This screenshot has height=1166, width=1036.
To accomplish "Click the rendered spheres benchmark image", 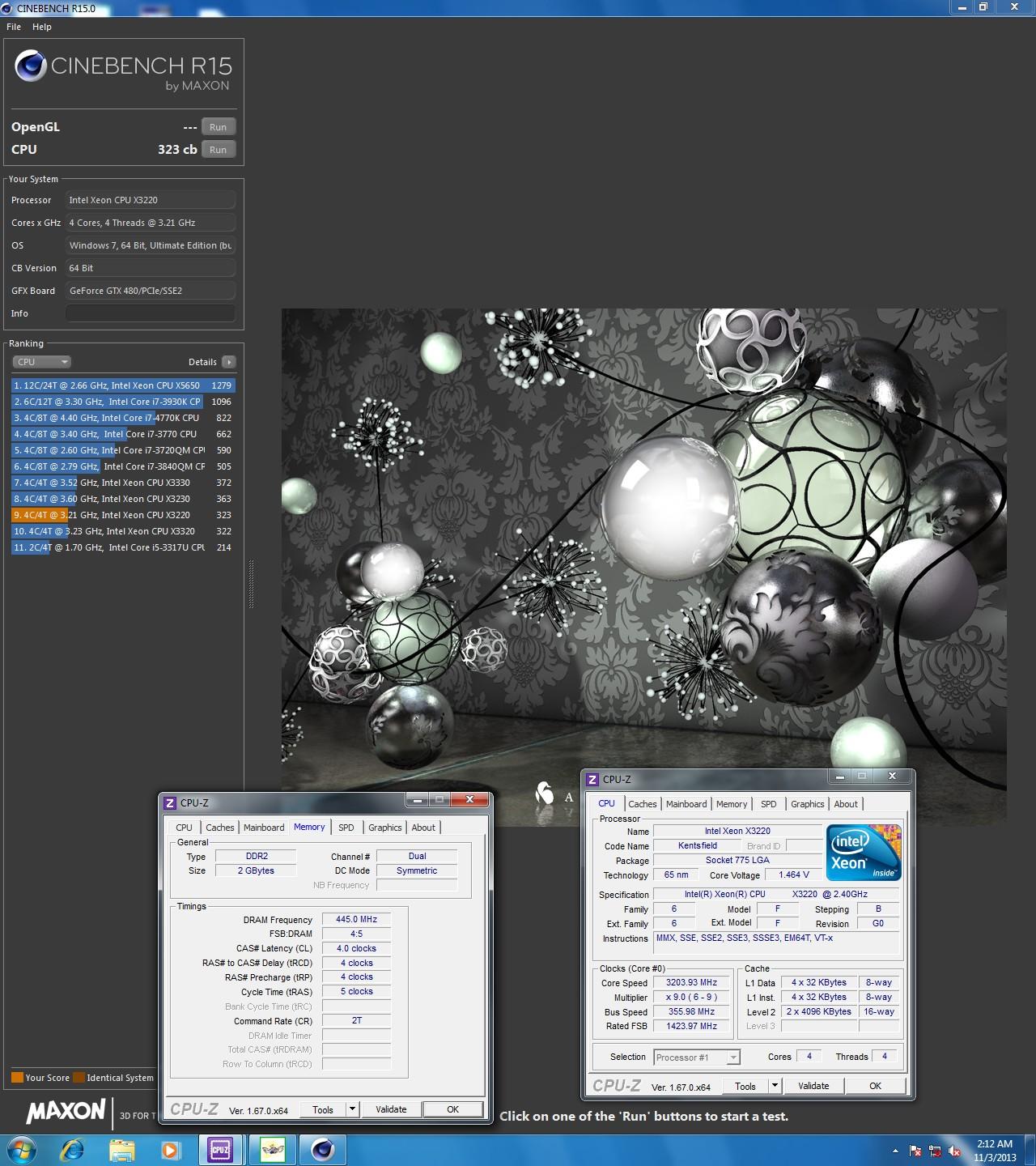I will coord(643,567).
